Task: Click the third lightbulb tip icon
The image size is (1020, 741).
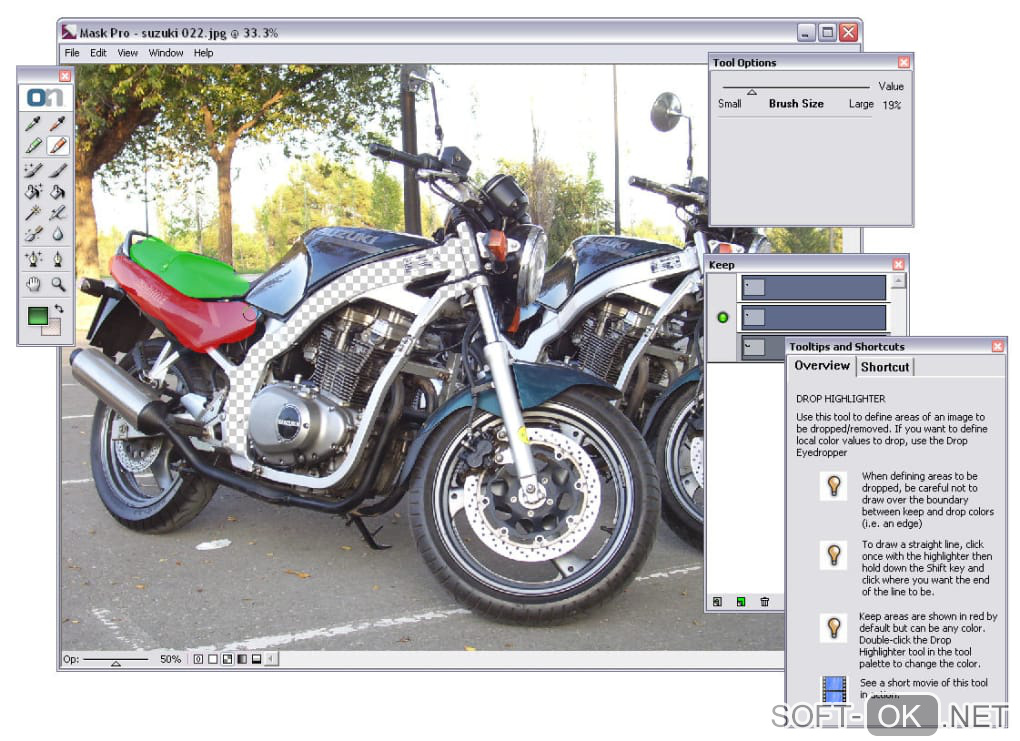Action: pyautogui.click(x=833, y=627)
